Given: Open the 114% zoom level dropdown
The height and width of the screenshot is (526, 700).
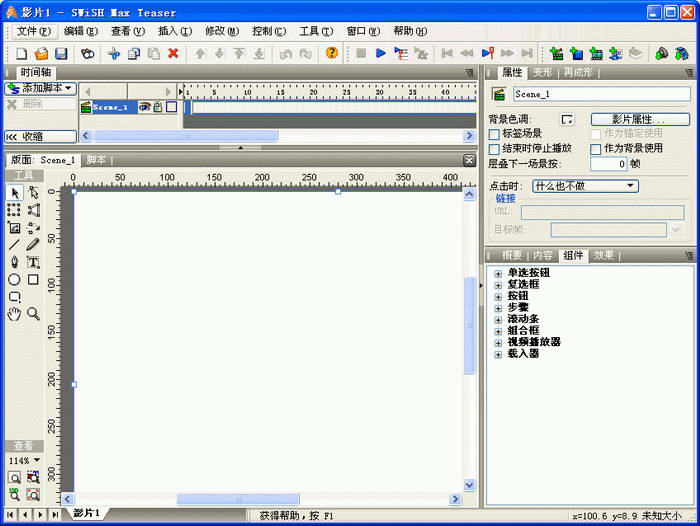Looking at the screenshot, I should [x=24, y=460].
